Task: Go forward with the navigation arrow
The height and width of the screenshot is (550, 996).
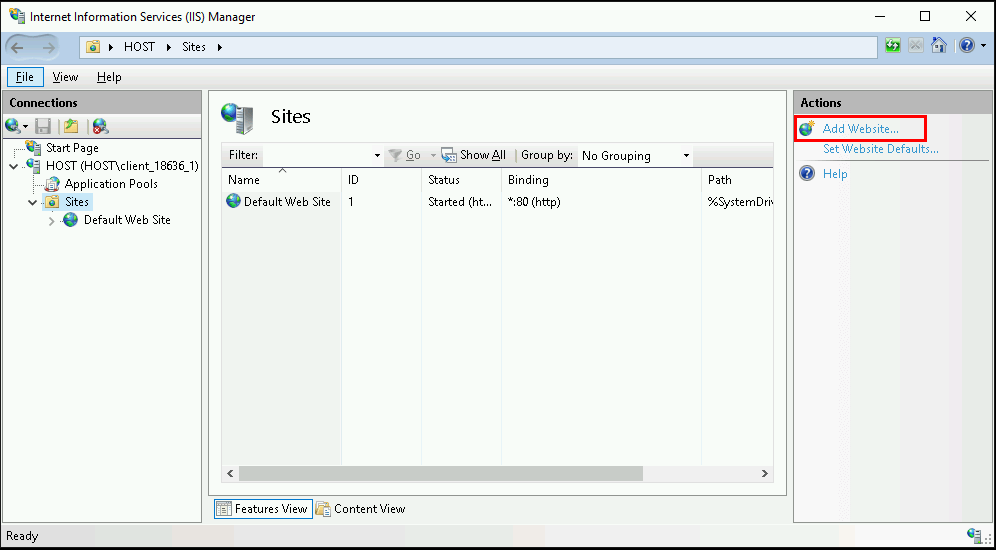Action: click(48, 47)
